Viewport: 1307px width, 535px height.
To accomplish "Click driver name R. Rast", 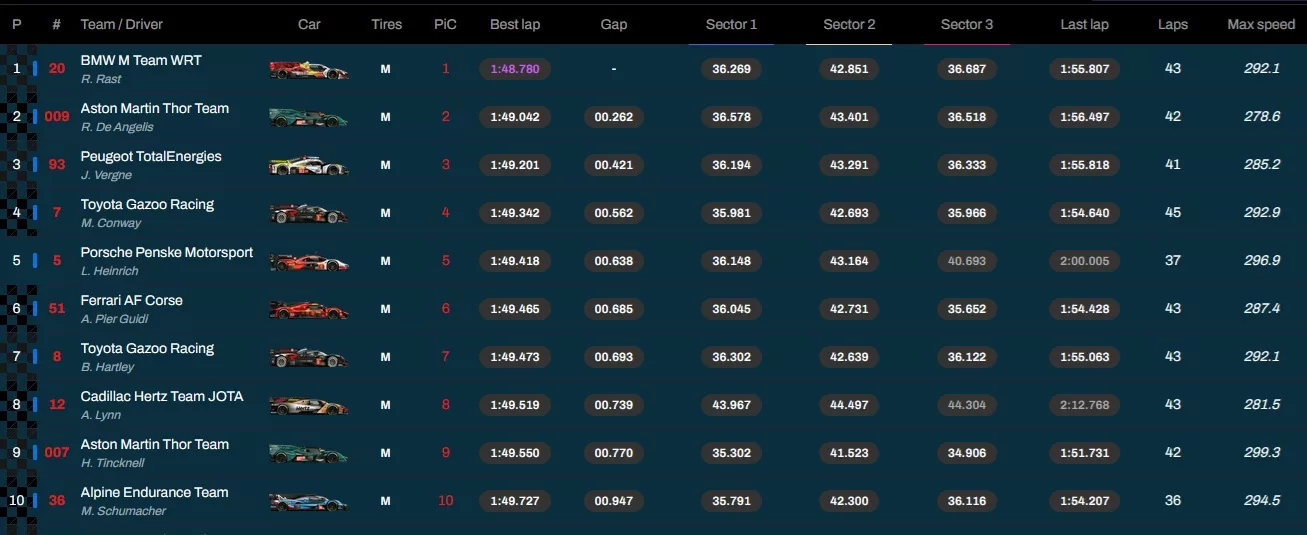I will (101, 79).
